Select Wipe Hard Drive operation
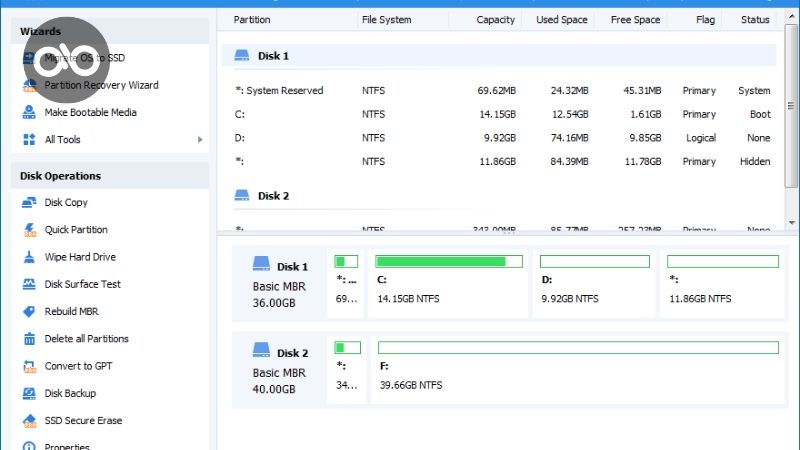The image size is (800, 450). [x=80, y=257]
